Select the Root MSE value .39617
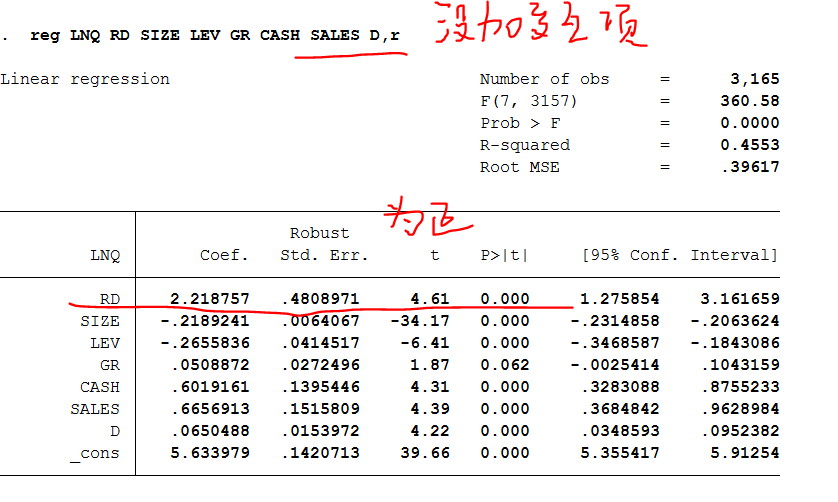The width and height of the screenshot is (838, 502). click(750, 167)
